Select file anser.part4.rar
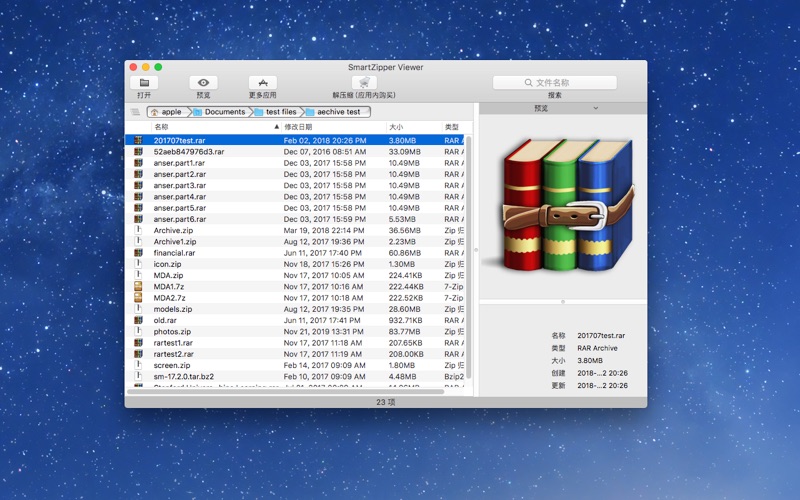The image size is (800, 500). pyautogui.click(x=180, y=196)
